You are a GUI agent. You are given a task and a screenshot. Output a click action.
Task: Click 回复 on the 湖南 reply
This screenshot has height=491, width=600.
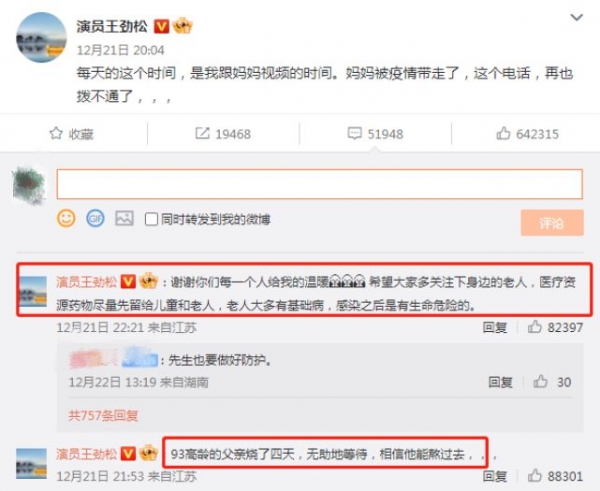click(501, 382)
